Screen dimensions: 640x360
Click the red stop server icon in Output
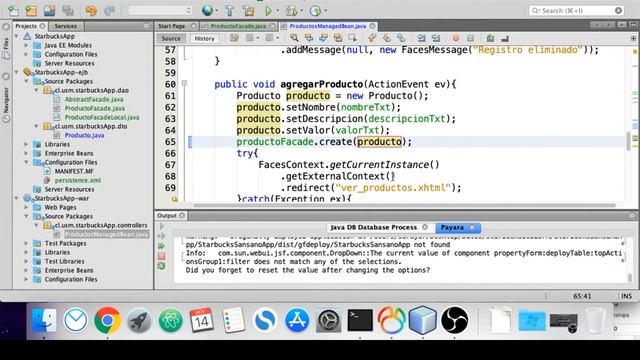pos(162,256)
